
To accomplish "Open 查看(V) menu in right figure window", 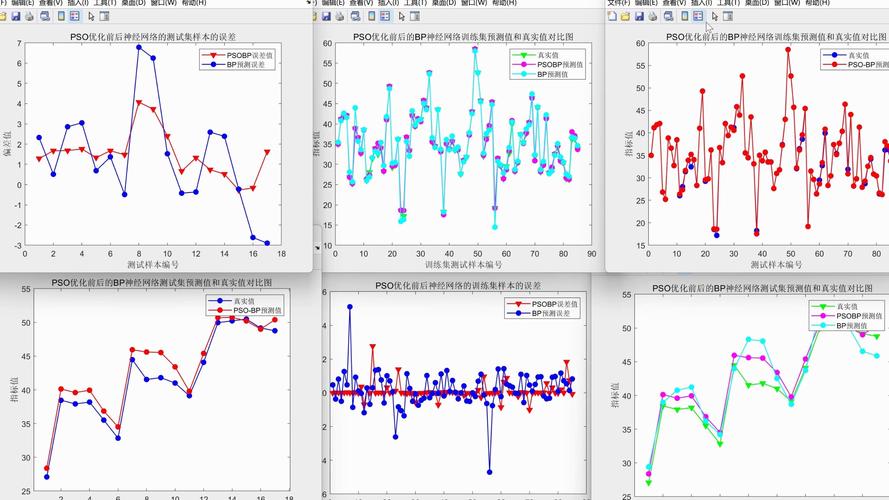I will [x=674, y=3].
